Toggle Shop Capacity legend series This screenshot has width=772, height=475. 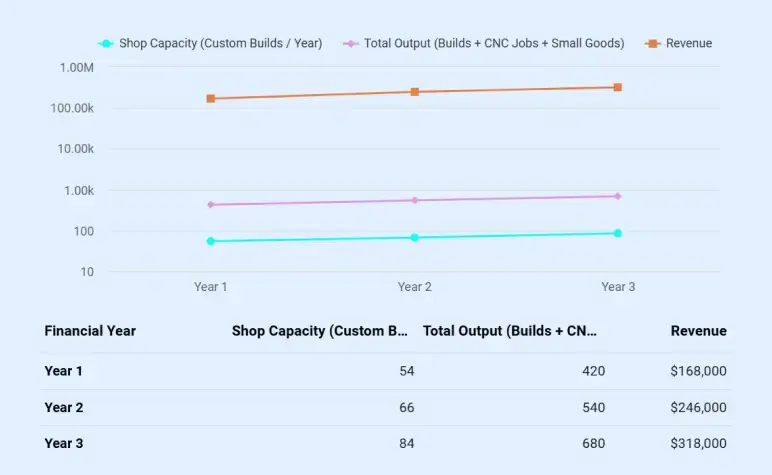pyautogui.click(x=210, y=44)
